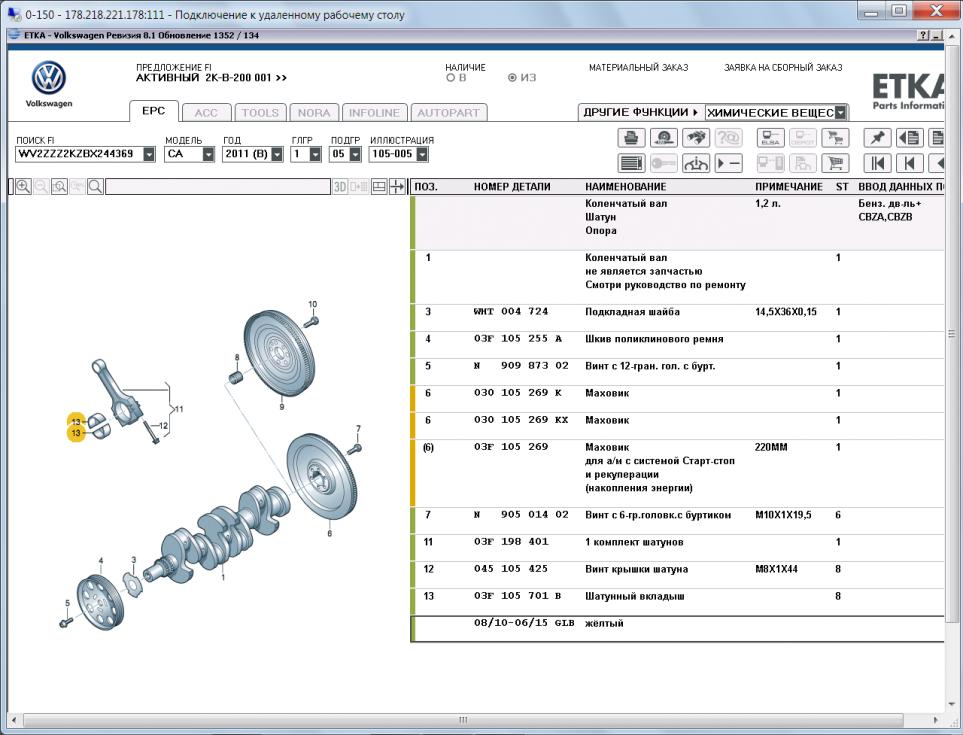Viewport: 963px width, 735px height.
Task: Go to previous illustration icon
Action: click(910, 163)
